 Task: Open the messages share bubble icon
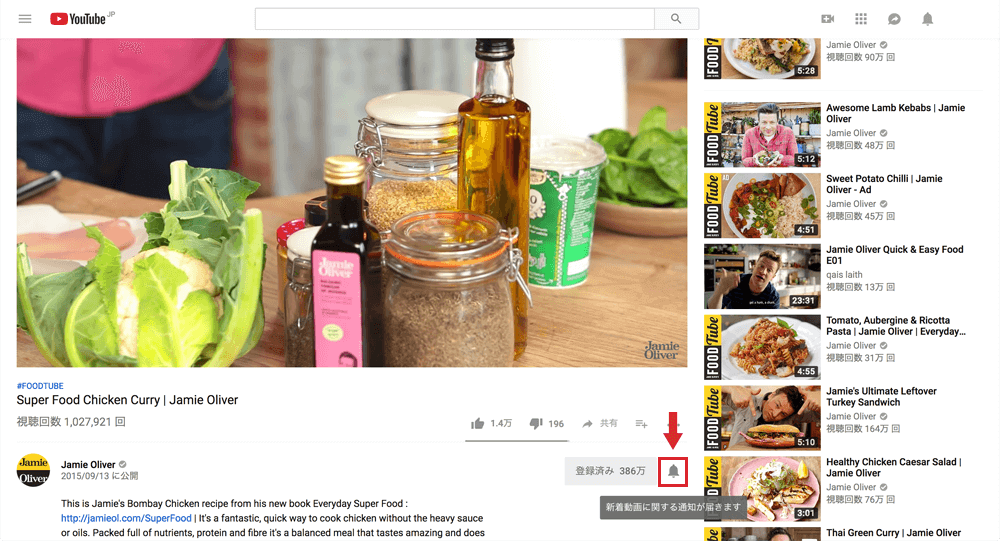click(894, 19)
